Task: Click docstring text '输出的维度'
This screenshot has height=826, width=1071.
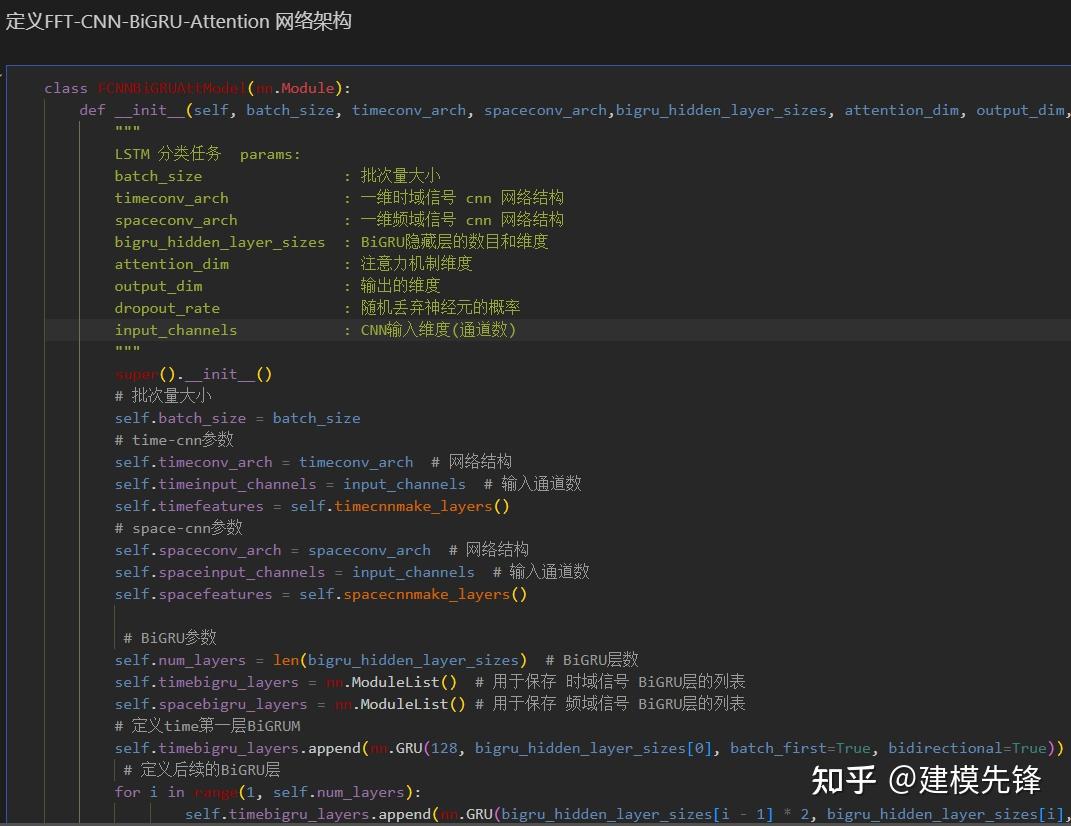Action: point(400,286)
